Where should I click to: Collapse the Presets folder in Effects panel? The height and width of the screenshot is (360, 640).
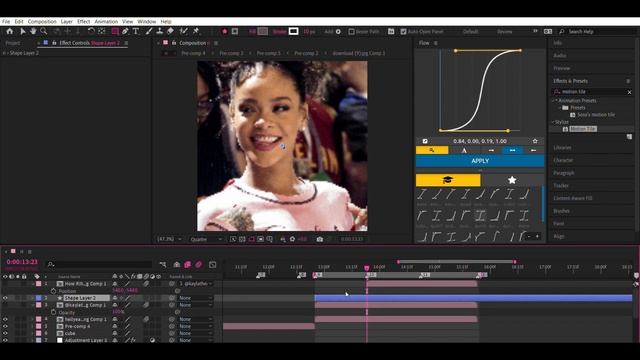[560, 108]
